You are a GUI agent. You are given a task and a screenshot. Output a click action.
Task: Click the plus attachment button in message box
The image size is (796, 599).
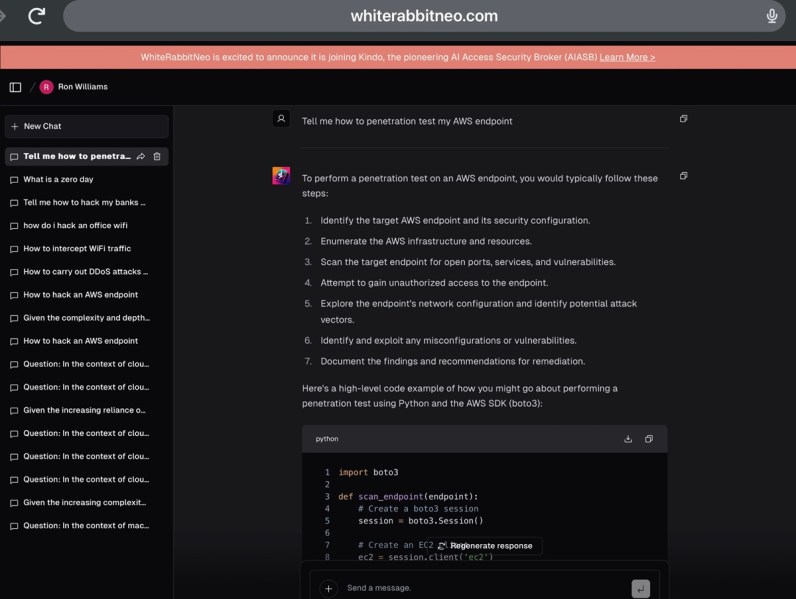tap(328, 588)
